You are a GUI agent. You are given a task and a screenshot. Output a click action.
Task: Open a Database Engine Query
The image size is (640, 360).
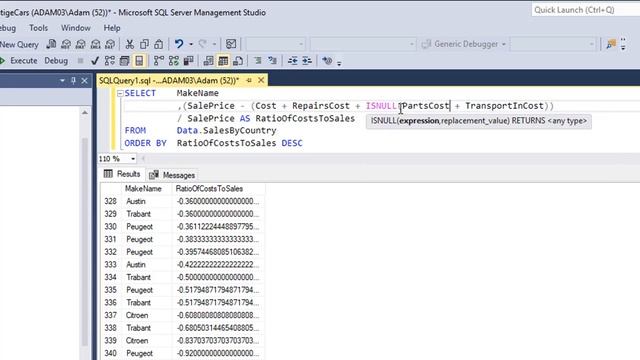pyautogui.click(x=51, y=44)
